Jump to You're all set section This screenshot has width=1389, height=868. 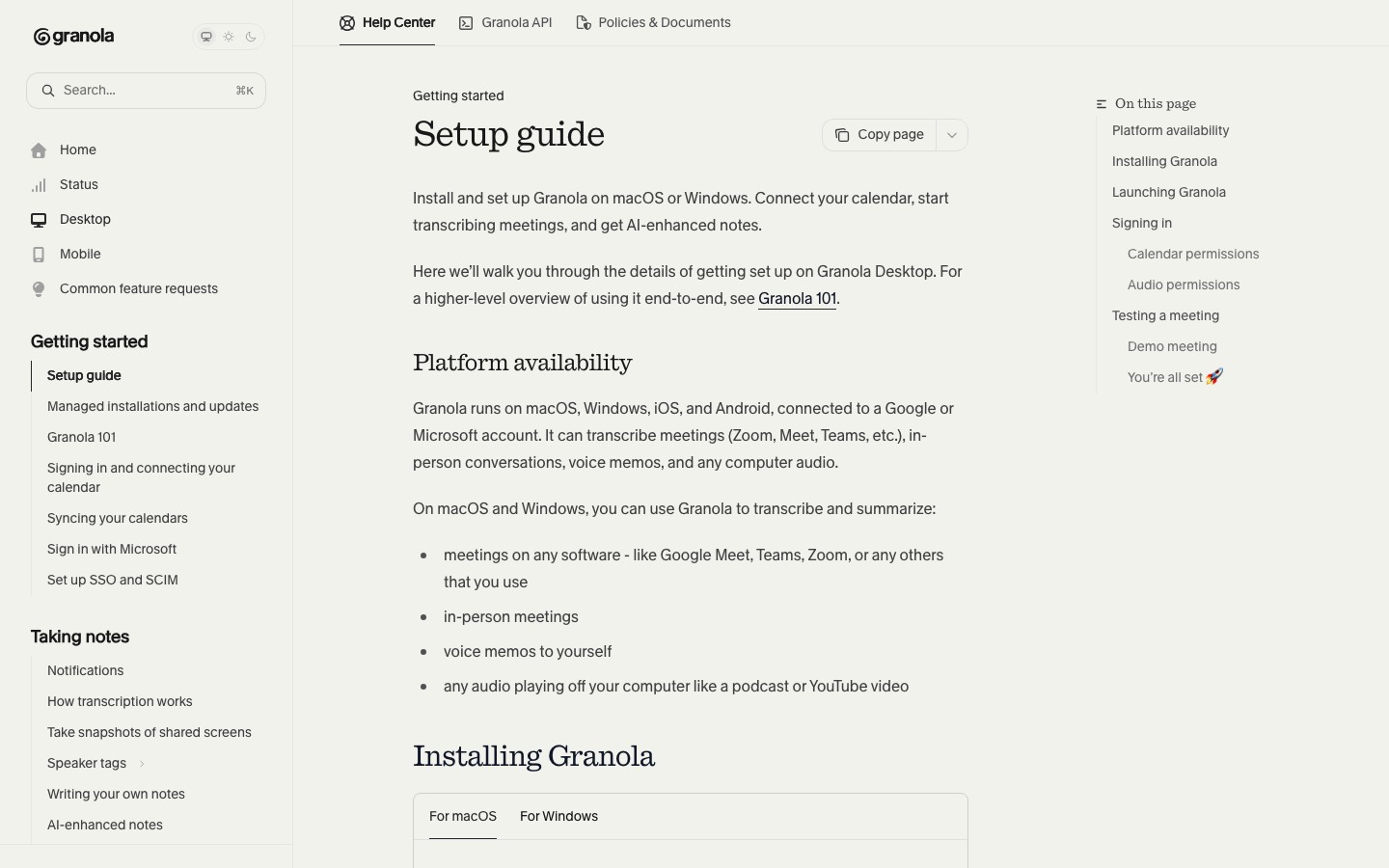pos(1175,378)
